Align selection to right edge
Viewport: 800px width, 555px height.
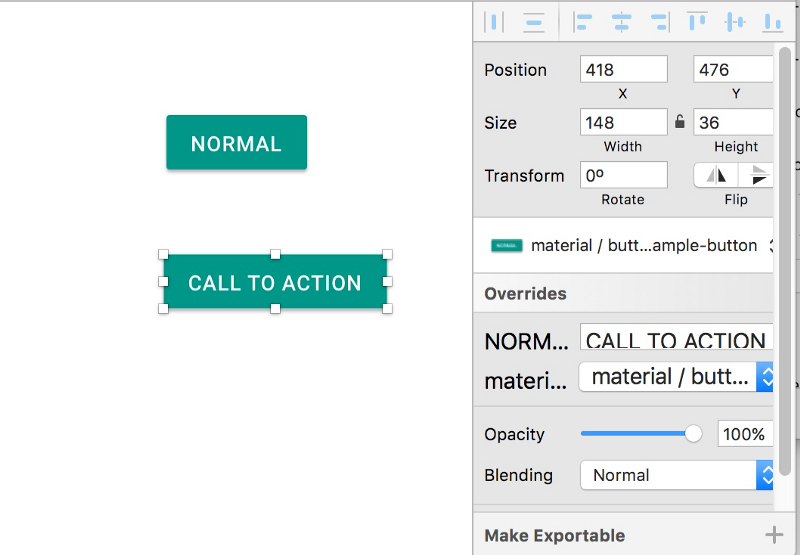point(659,22)
